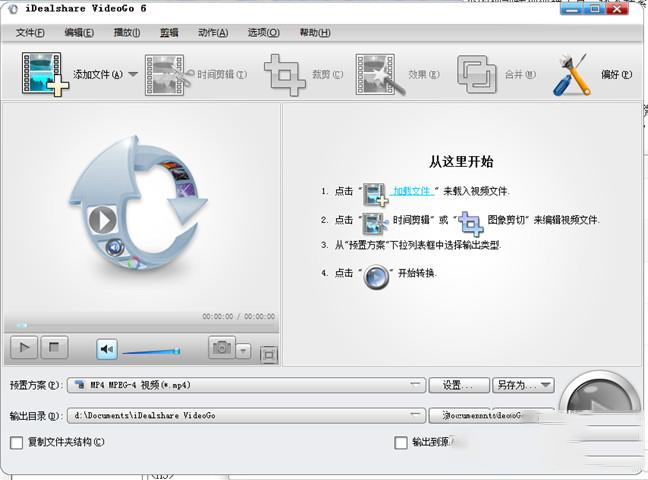Click the 加载文件 link in step 1
Viewport: 648px width, 480px height.
(412, 191)
